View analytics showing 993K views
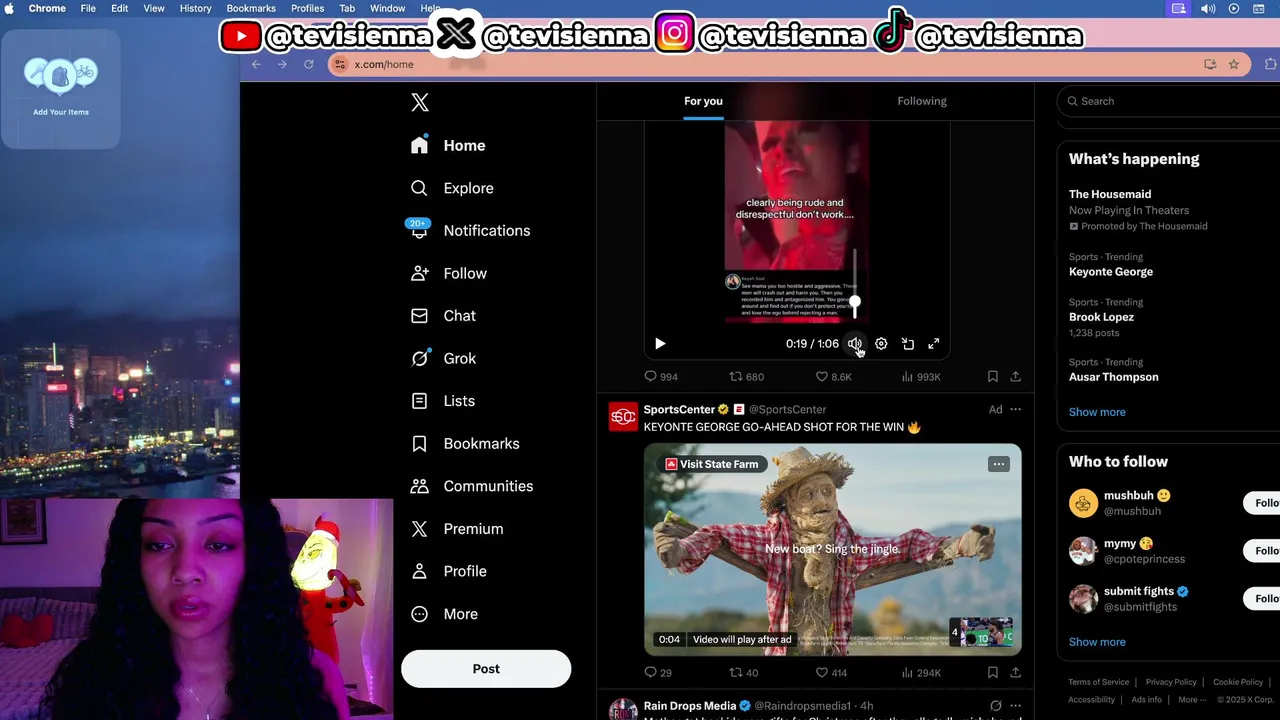The height and width of the screenshot is (720, 1280). [921, 377]
